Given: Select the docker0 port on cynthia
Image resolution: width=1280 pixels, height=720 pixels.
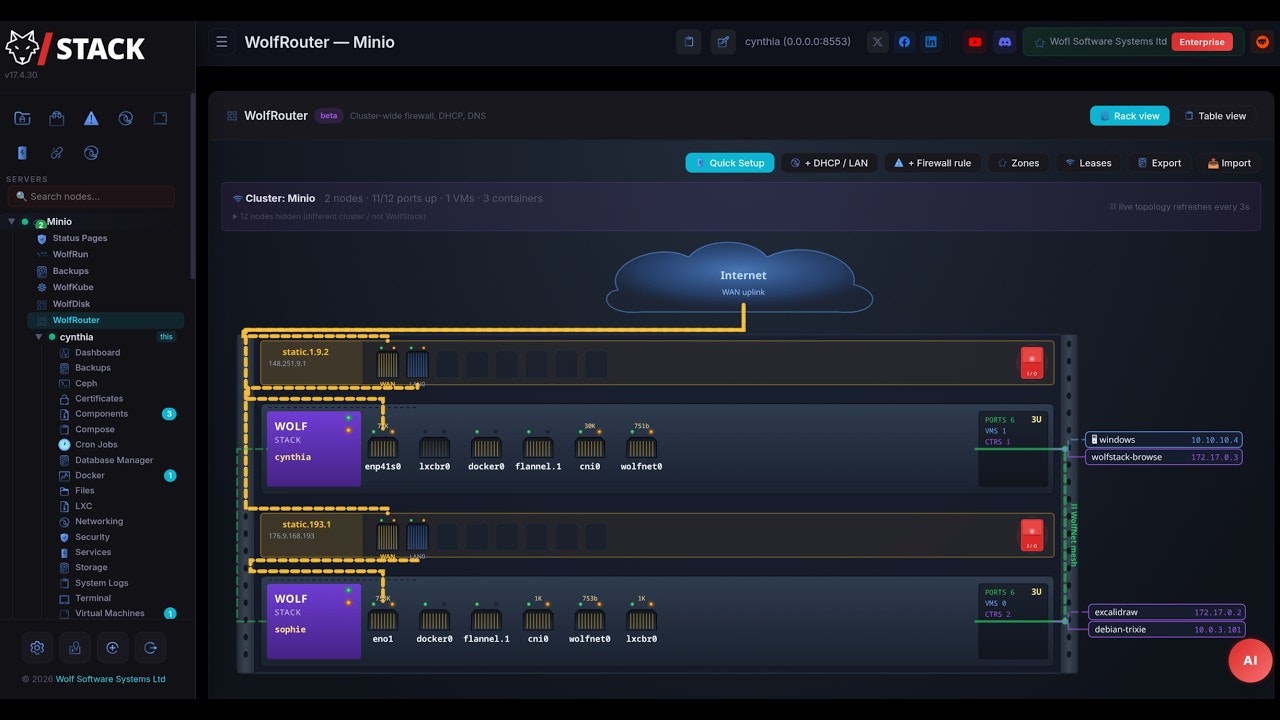Looking at the screenshot, I should (x=486, y=448).
